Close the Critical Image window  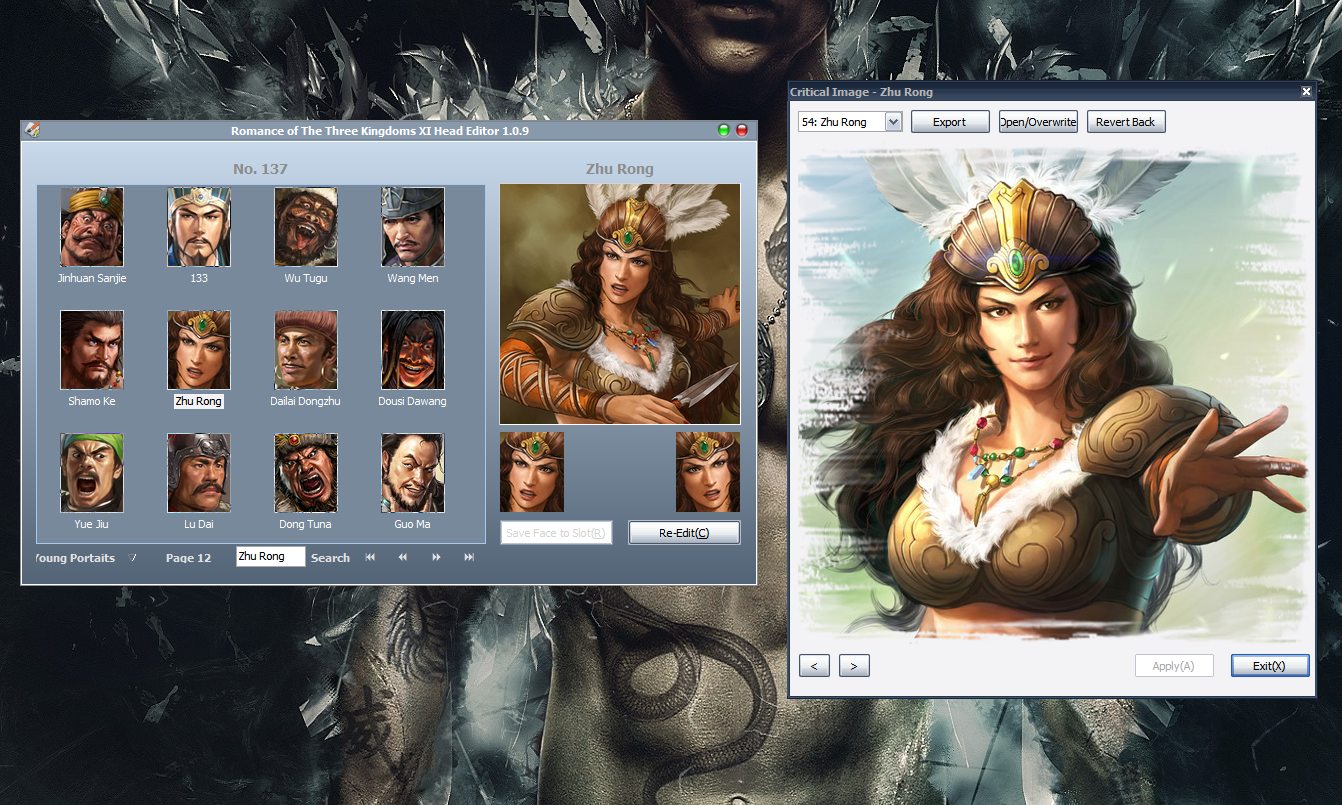[x=1306, y=91]
